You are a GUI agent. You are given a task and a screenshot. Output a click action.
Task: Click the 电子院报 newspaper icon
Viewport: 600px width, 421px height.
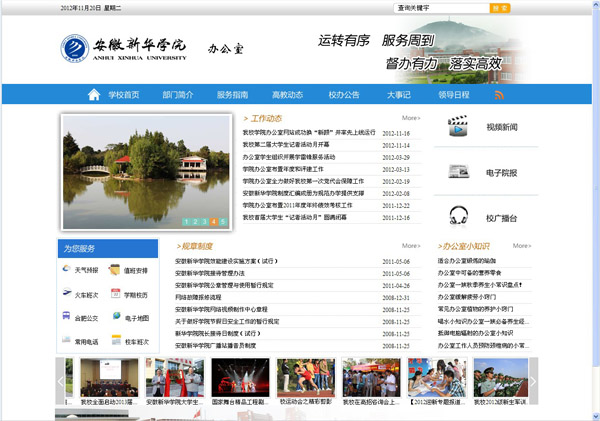(458, 171)
